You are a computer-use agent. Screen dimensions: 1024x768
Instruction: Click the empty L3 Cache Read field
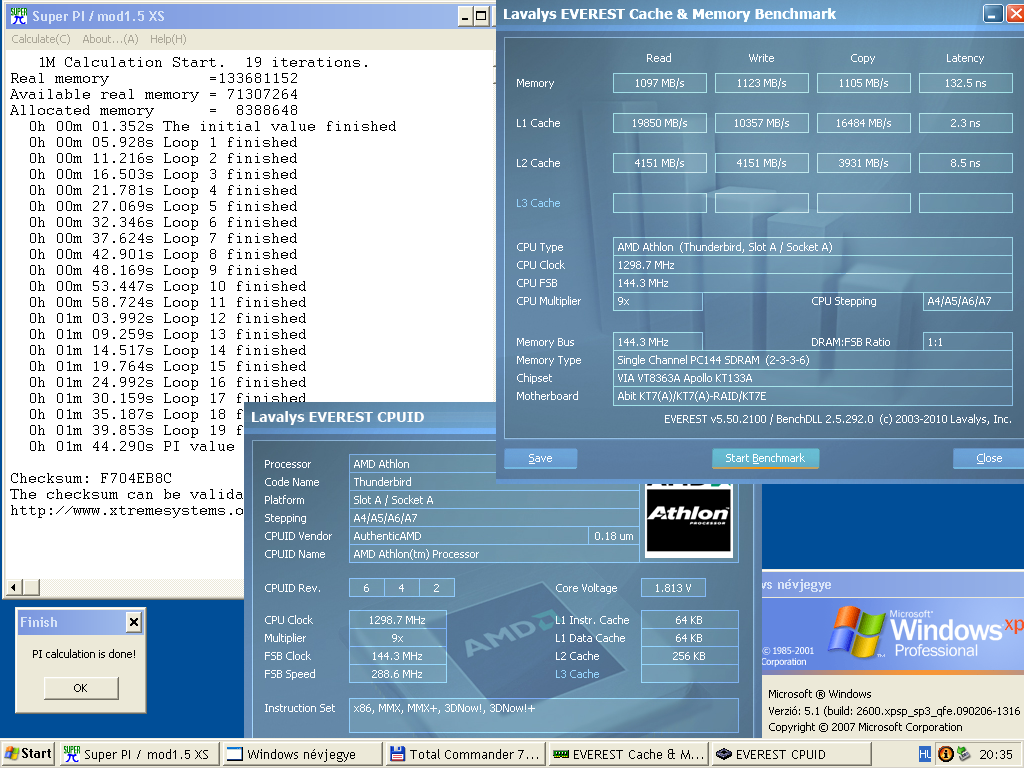pyautogui.click(x=660, y=203)
